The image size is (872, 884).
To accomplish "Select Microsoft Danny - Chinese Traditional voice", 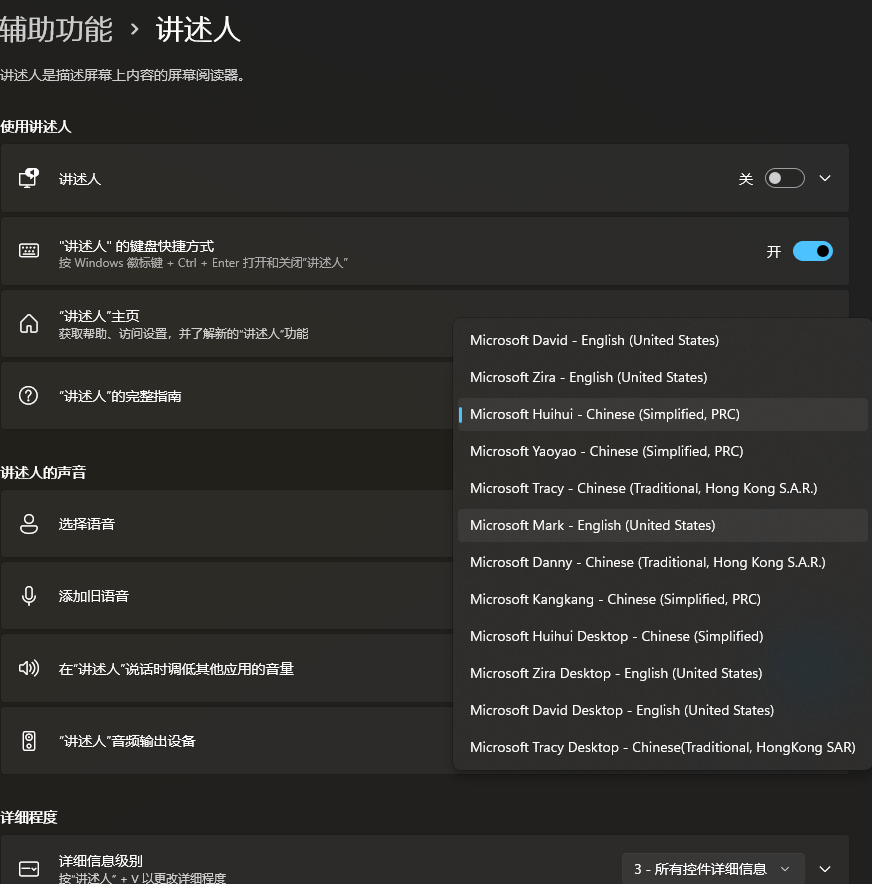I will [662, 563].
